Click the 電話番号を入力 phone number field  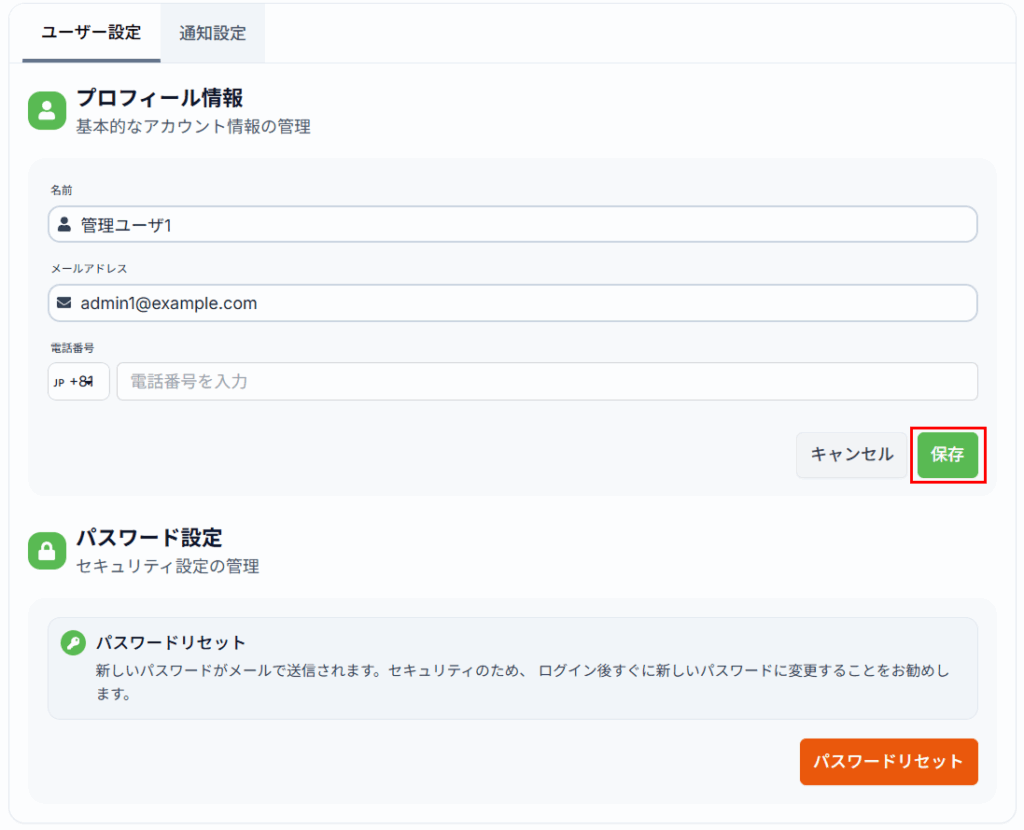click(x=546, y=381)
